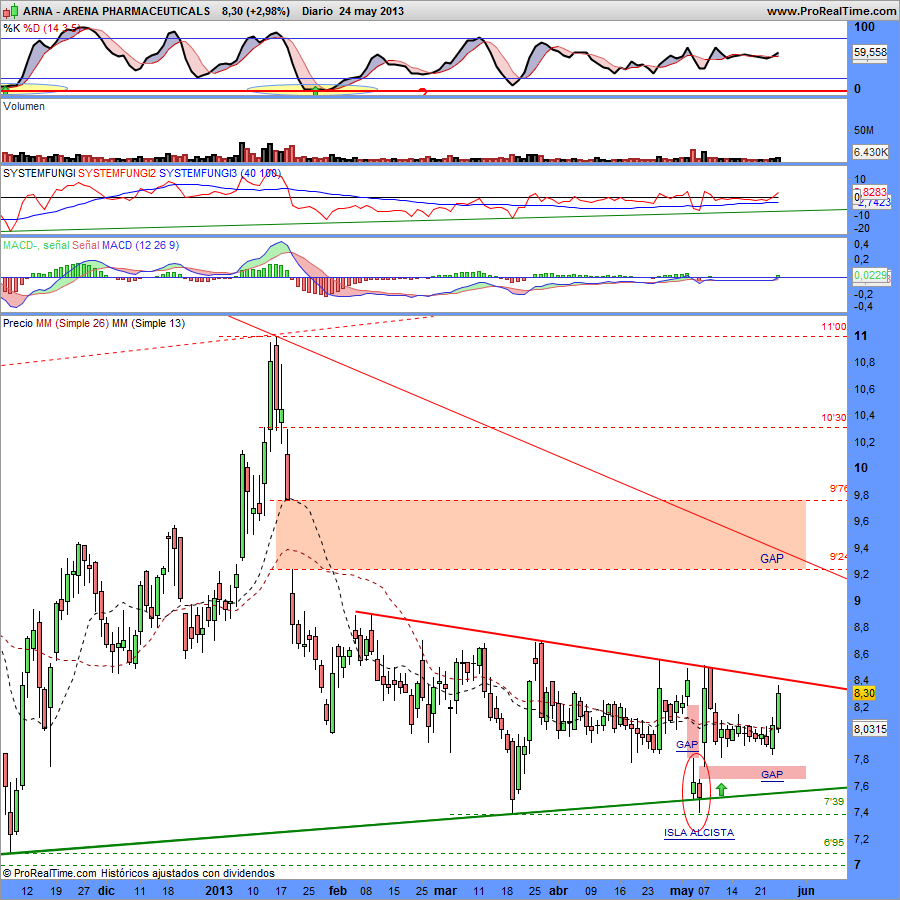The height and width of the screenshot is (900, 900).
Task: Click the 6'95 support level label
Action: [834, 842]
